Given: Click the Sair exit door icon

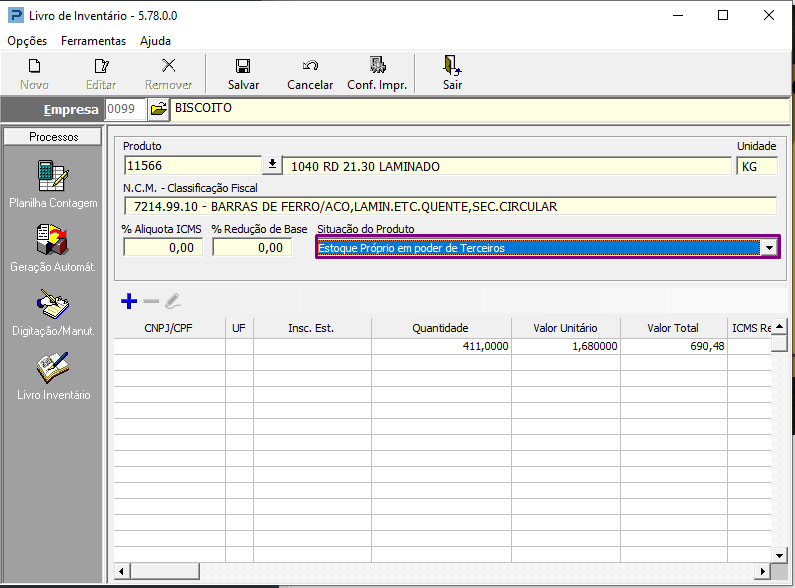Looking at the screenshot, I should pyautogui.click(x=452, y=65).
